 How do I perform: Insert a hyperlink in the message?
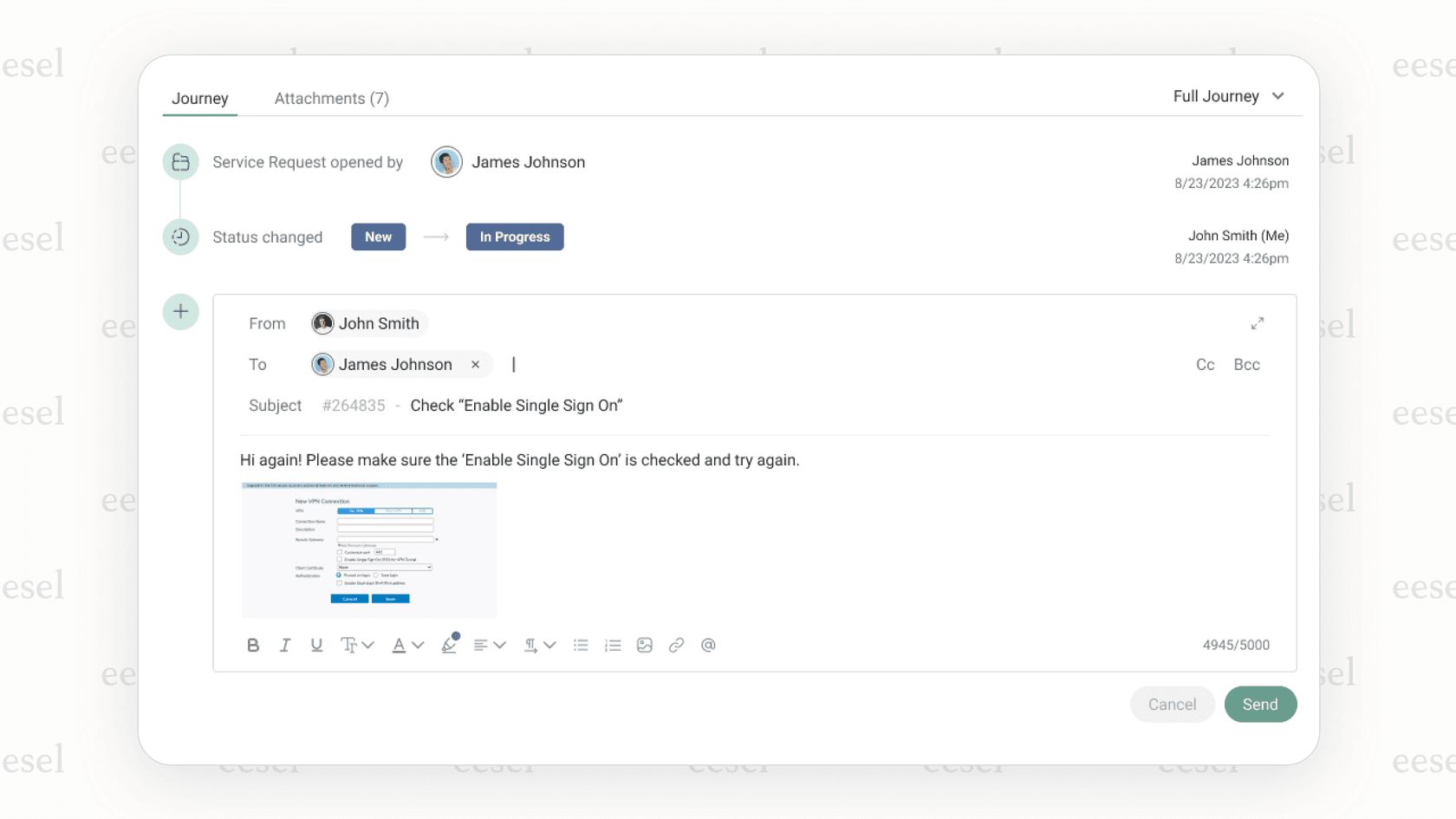676,645
